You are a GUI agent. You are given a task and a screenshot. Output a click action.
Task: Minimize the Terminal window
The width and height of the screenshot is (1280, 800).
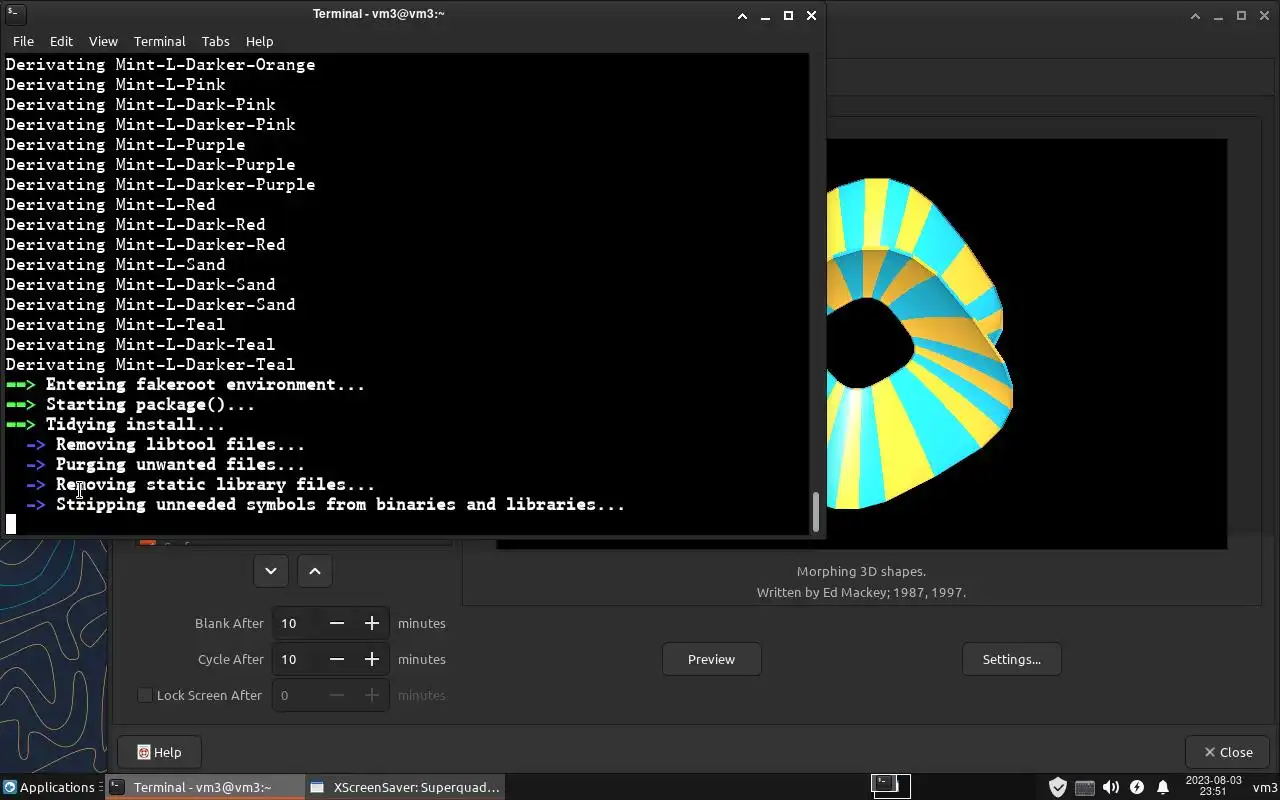pos(765,15)
